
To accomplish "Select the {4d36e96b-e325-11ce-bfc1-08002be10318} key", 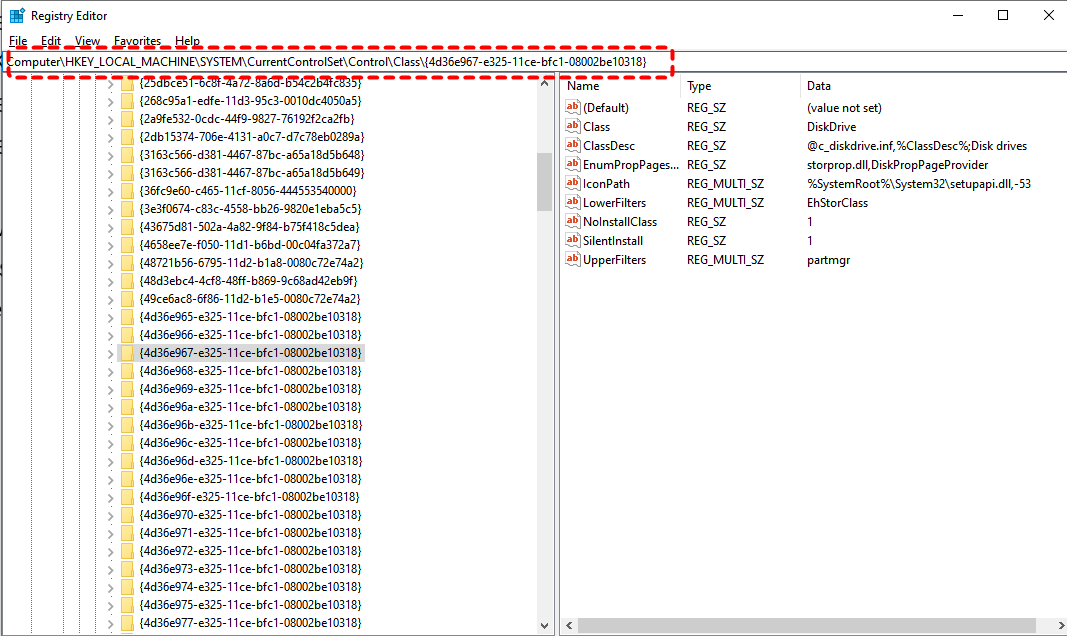I will point(250,425).
